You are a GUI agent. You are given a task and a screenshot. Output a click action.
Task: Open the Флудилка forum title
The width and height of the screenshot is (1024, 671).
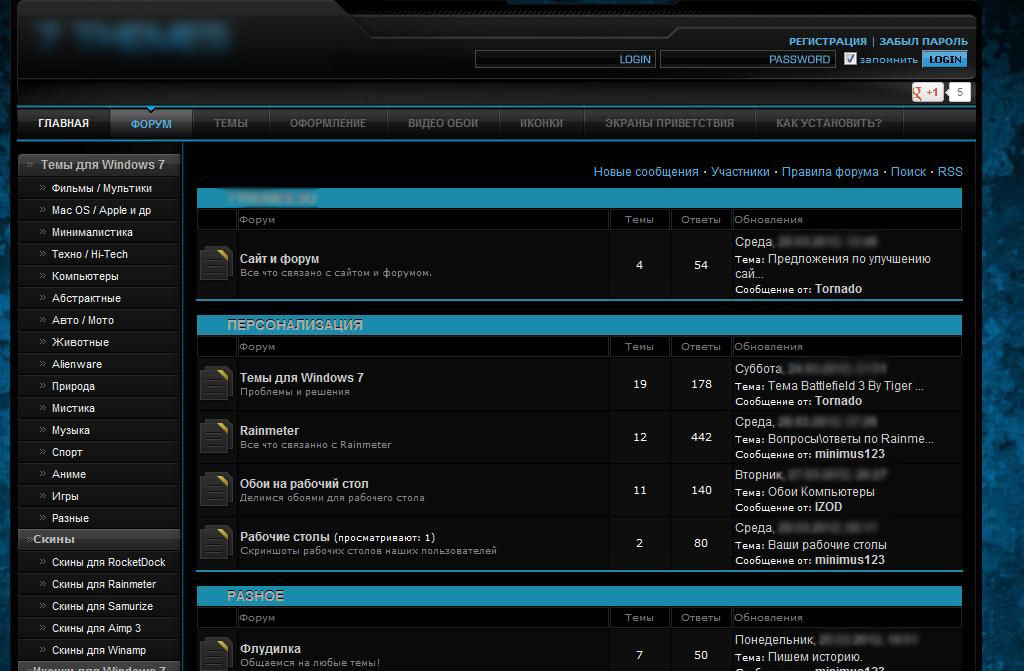coord(270,649)
